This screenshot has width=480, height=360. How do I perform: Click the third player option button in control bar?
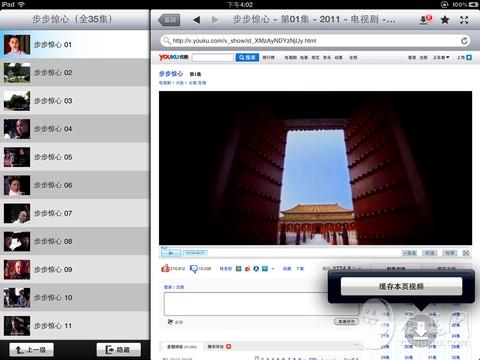pos(450,253)
